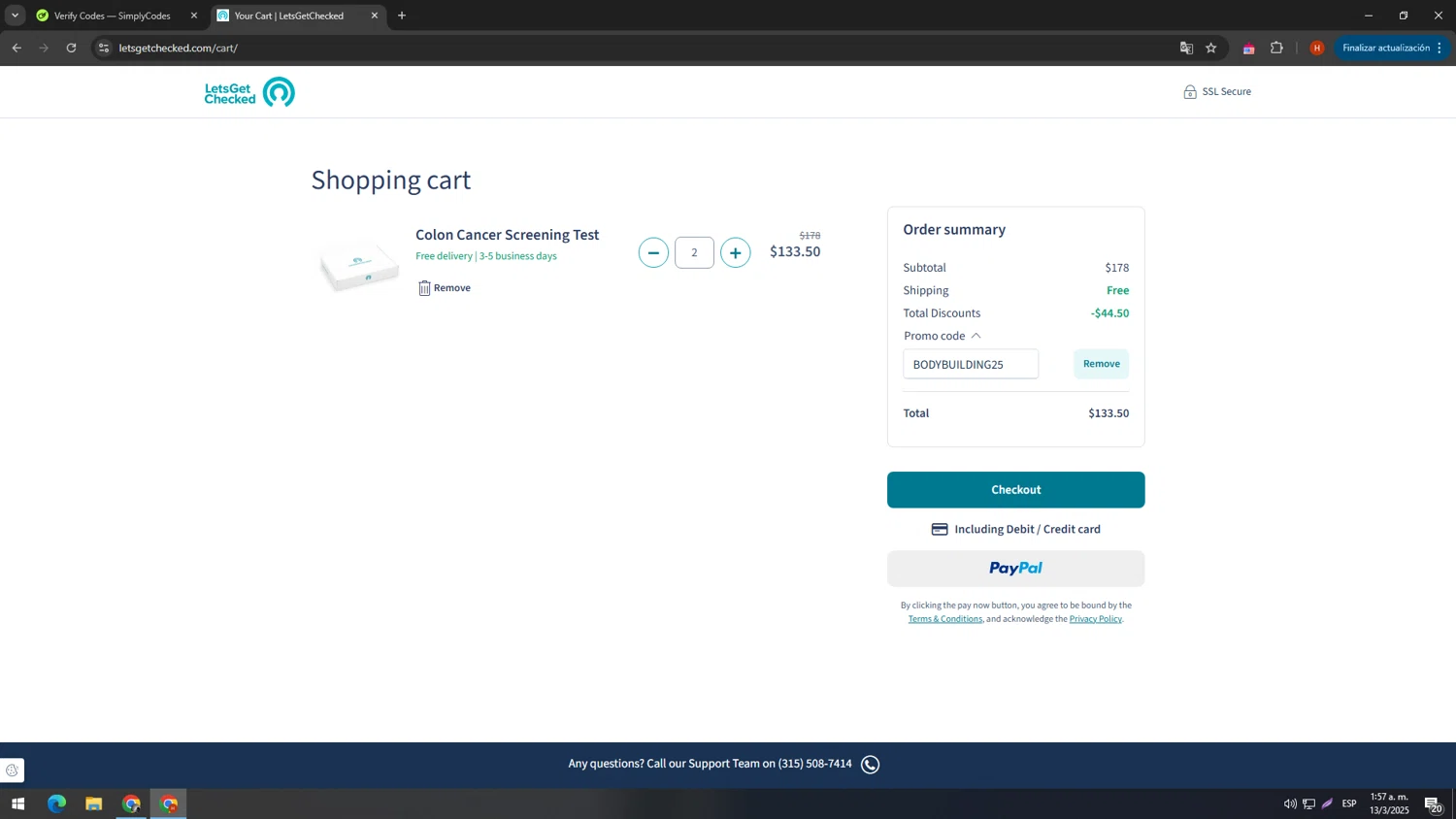Click the call-our-Support-Team text with (315) 508-7414
This screenshot has width=1456, height=819.
point(710,764)
